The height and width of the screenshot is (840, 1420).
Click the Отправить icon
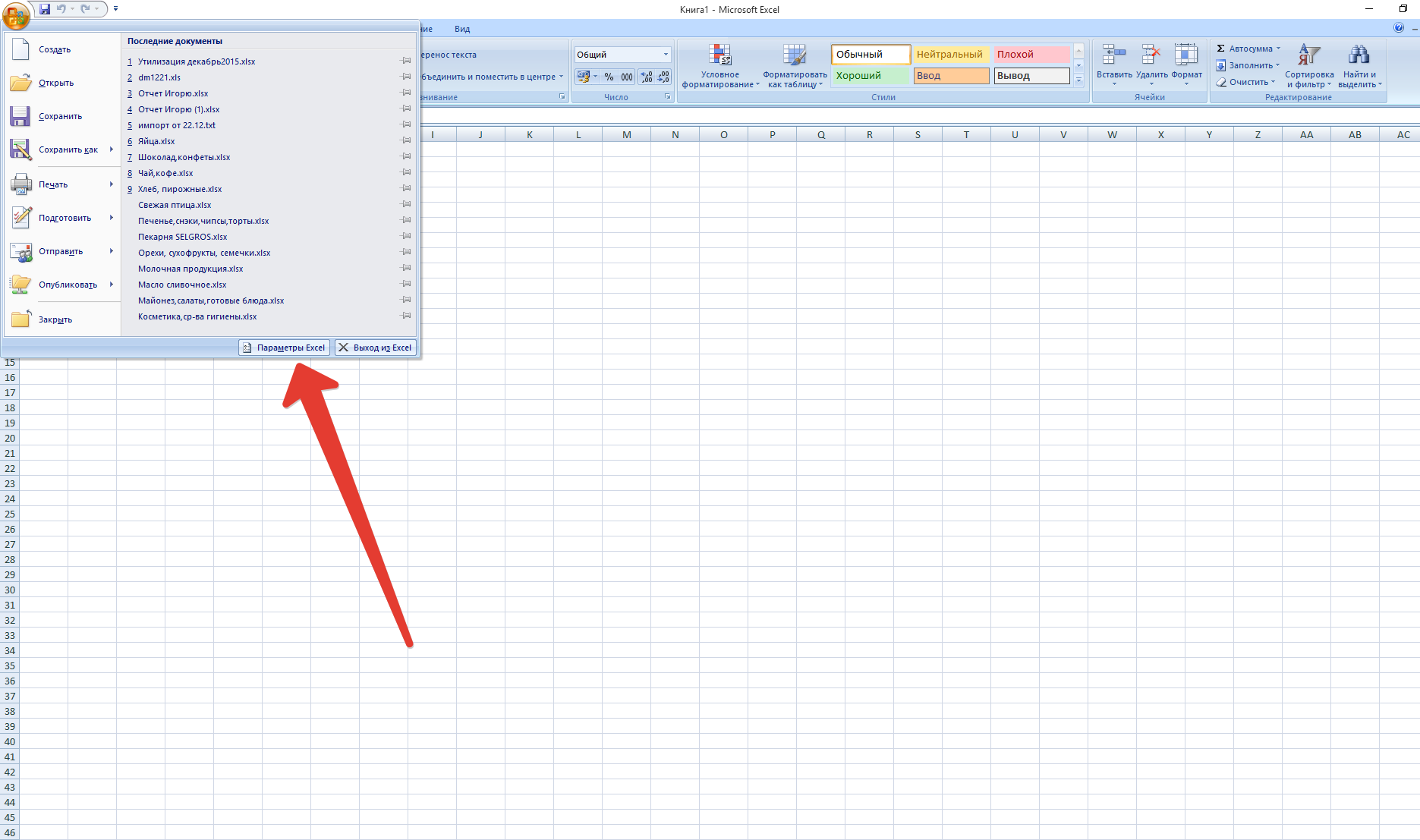[x=20, y=252]
